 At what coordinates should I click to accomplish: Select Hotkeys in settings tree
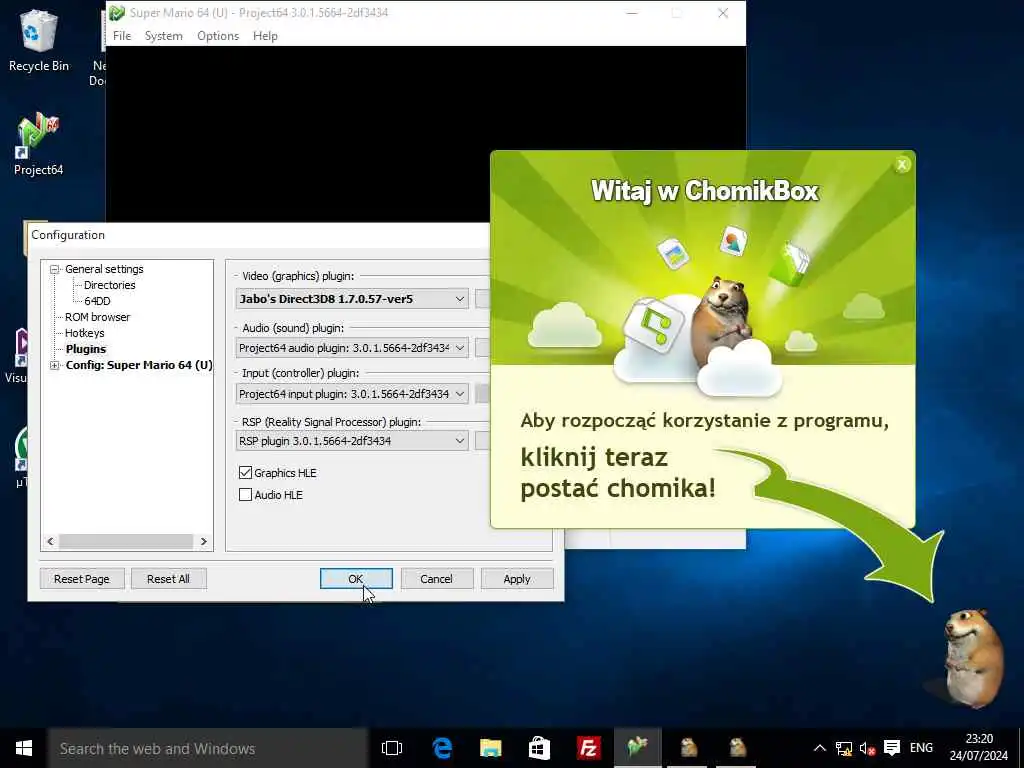point(84,333)
